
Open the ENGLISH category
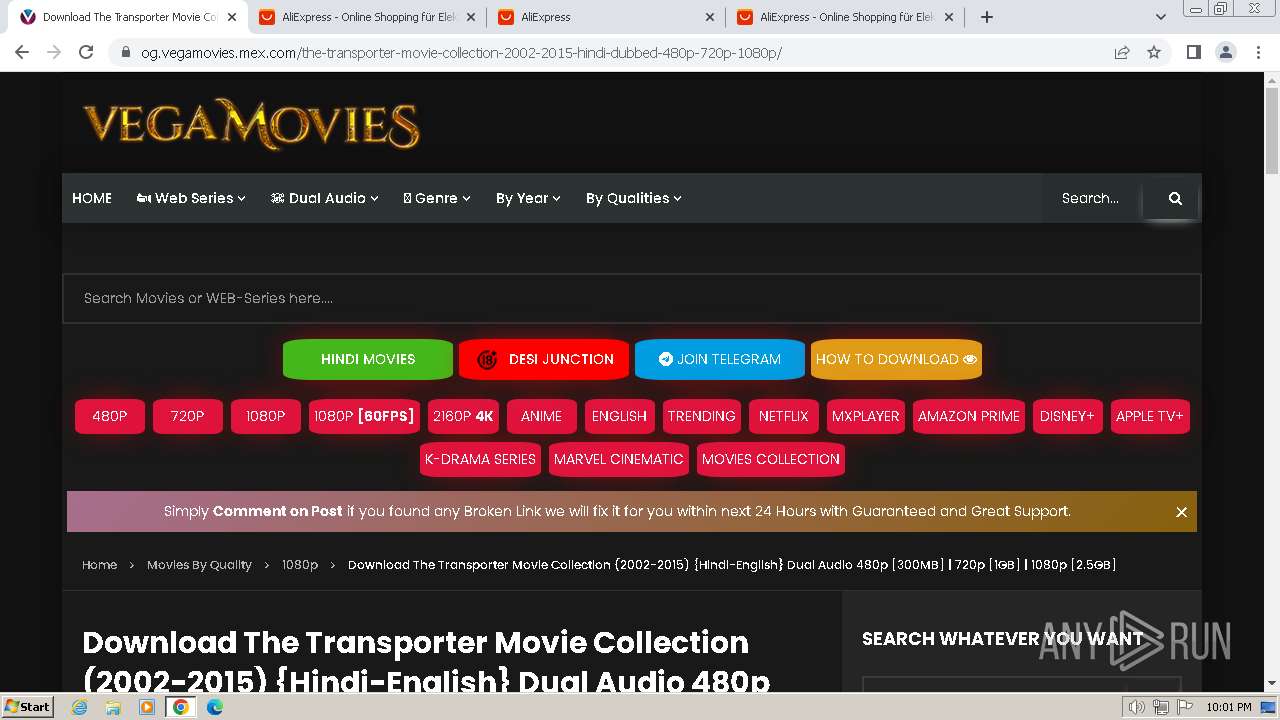[619, 416]
